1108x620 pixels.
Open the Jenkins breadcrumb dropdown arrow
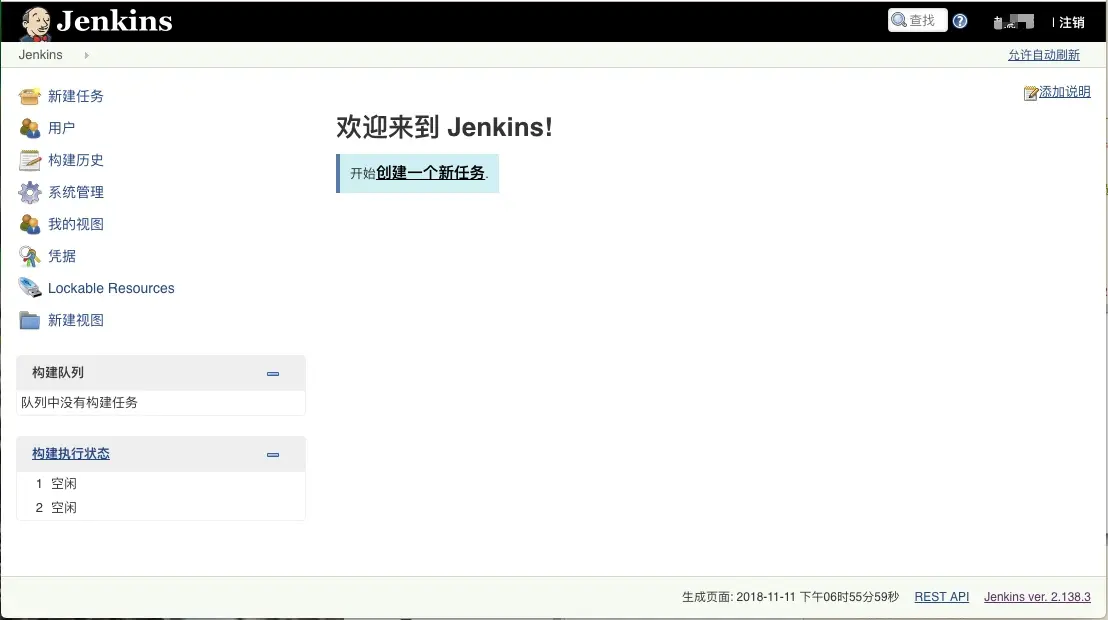[86, 55]
